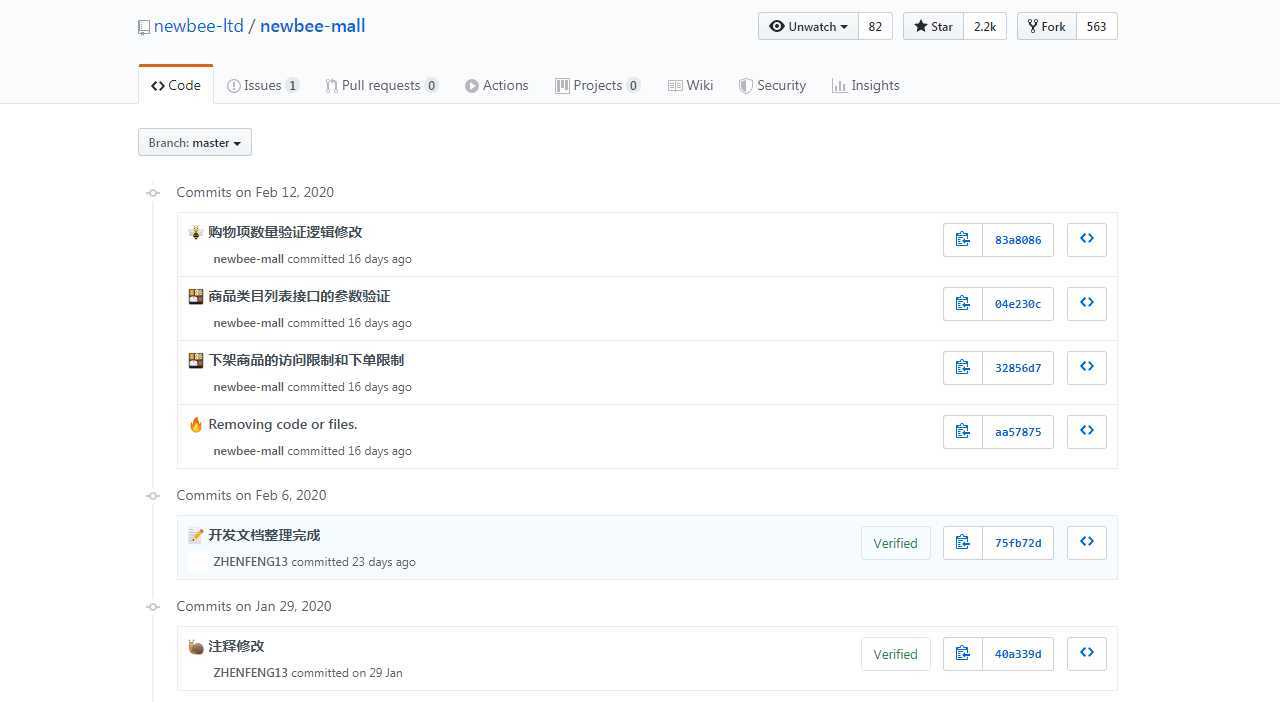Click Verified badge on commit 75fb72d
1280x702 pixels.
pyautogui.click(x=895, y=543)
